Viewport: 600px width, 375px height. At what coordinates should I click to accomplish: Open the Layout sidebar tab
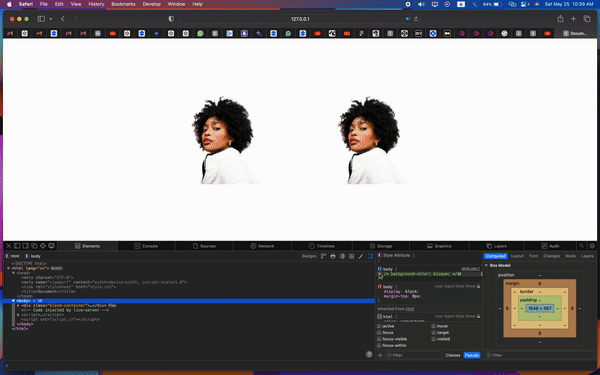click(517, 256)
